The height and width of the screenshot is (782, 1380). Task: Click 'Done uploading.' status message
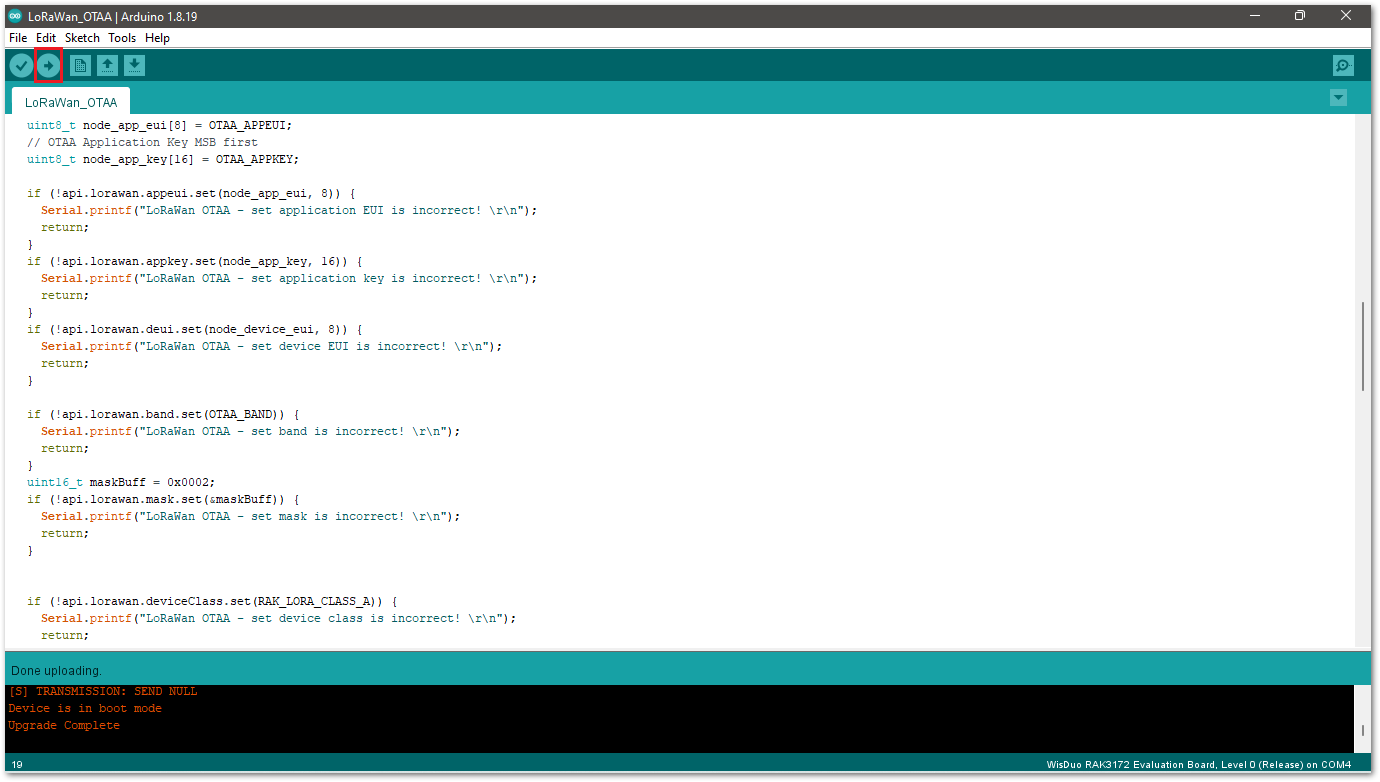click(x=56, y=670)
